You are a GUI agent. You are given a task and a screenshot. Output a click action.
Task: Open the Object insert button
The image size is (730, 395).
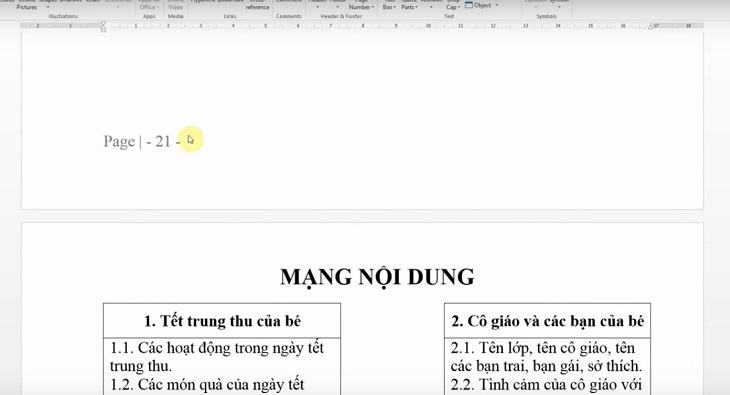click(478, 5)
